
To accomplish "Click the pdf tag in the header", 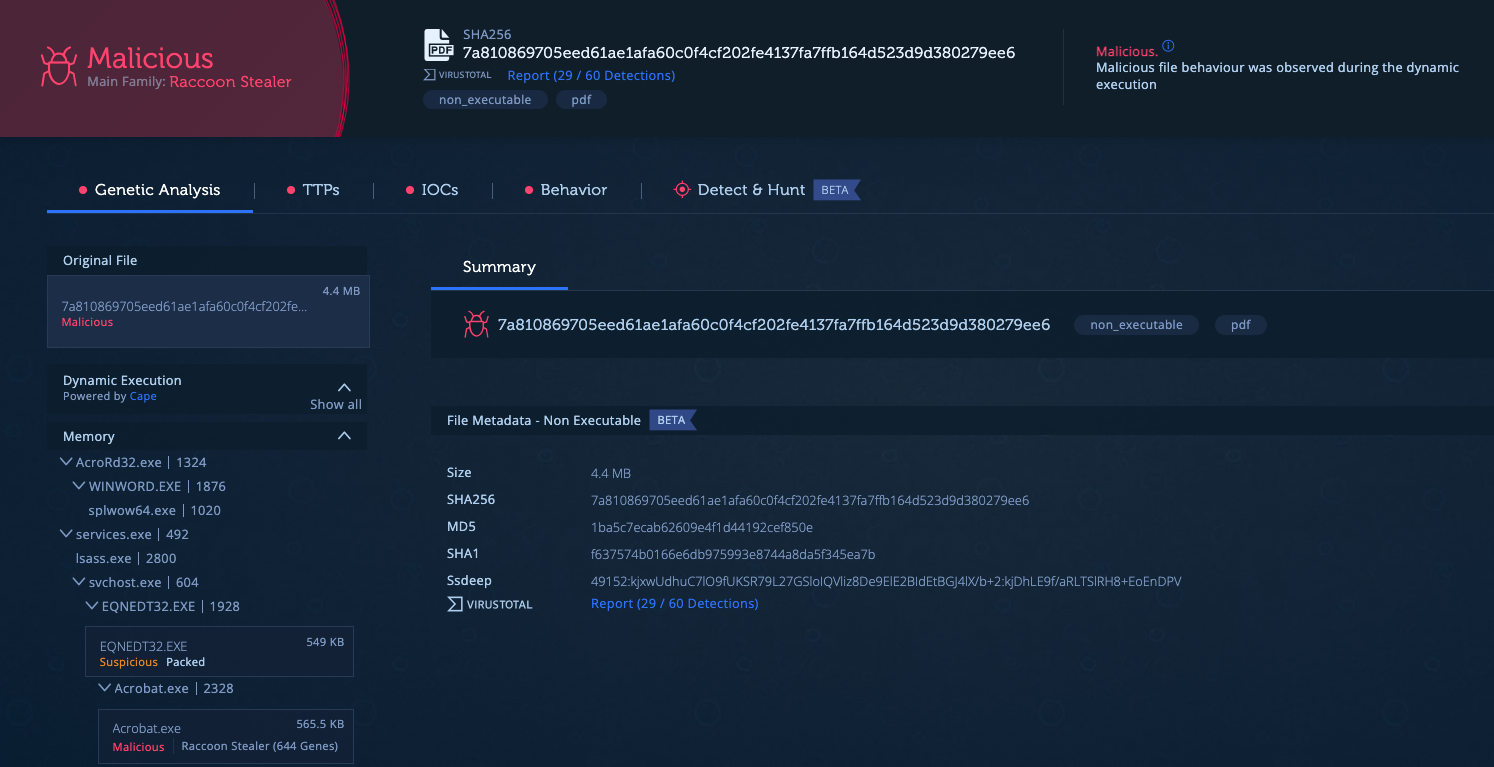I will [x=581, y=100].
